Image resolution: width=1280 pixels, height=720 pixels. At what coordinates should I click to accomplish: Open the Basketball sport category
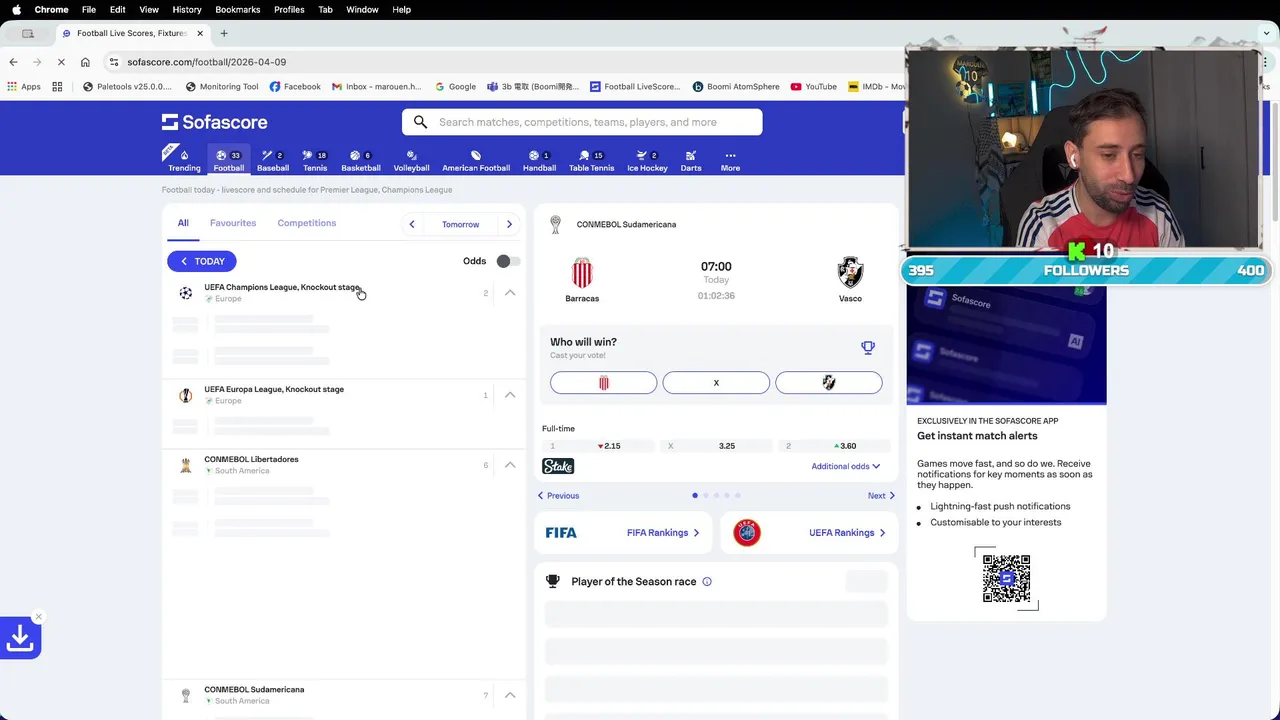[x=360, y=160]
